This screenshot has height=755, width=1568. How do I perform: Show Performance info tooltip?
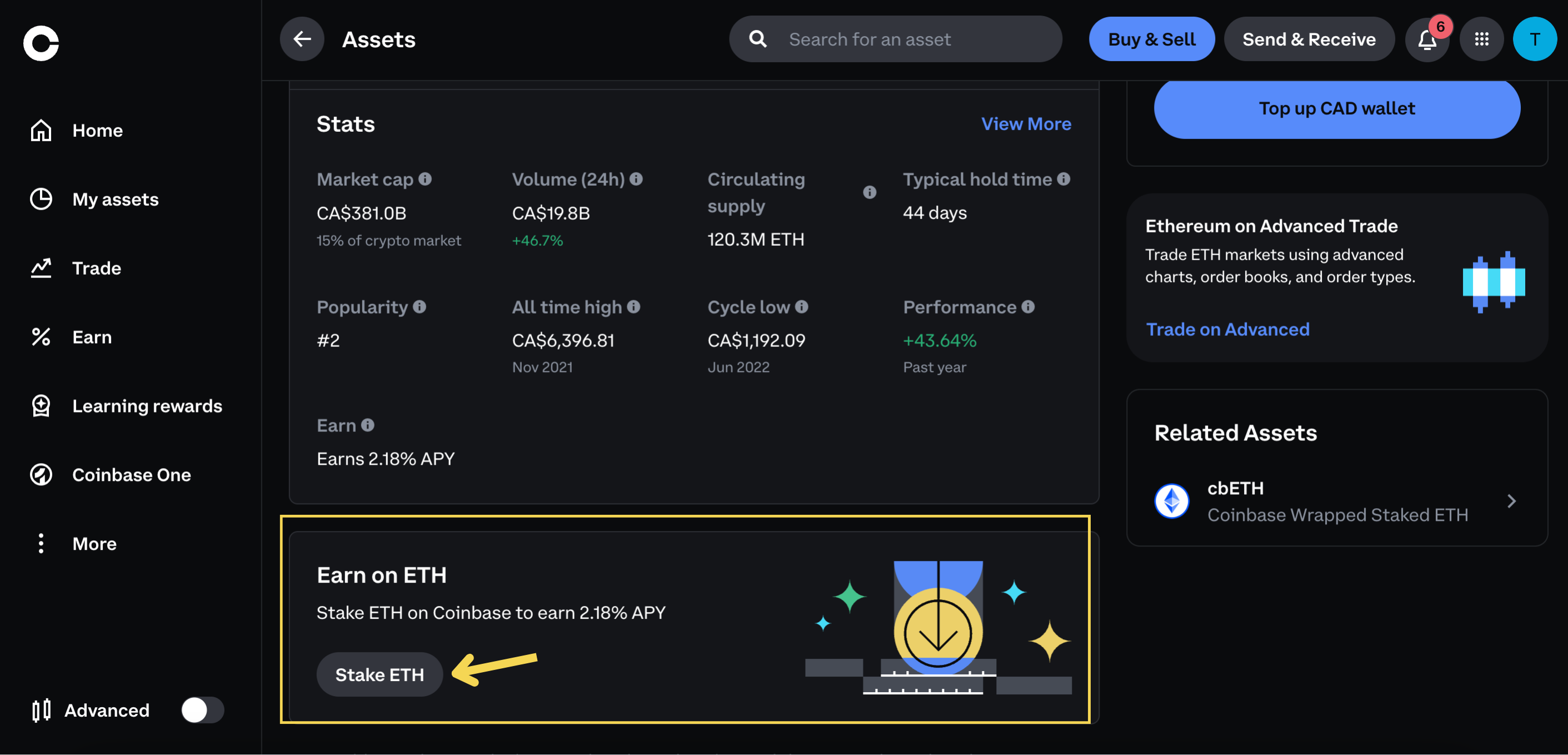pos(1028,306)
